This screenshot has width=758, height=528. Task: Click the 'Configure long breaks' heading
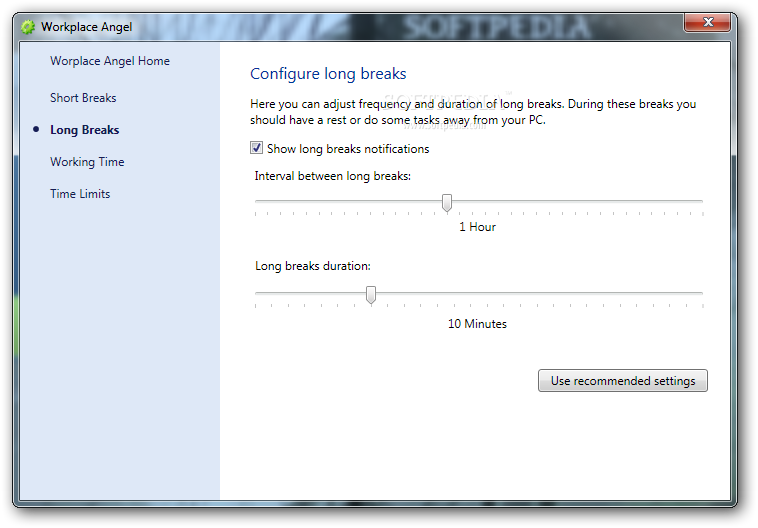point(328,74)
